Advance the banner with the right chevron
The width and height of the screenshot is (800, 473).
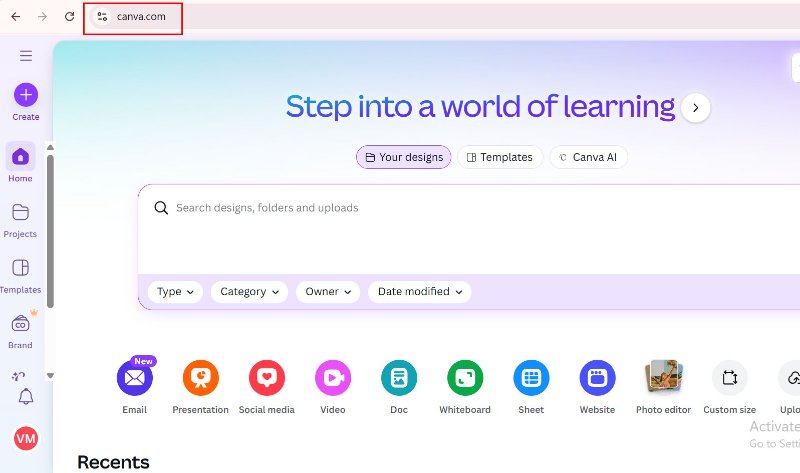coord(695,108)
